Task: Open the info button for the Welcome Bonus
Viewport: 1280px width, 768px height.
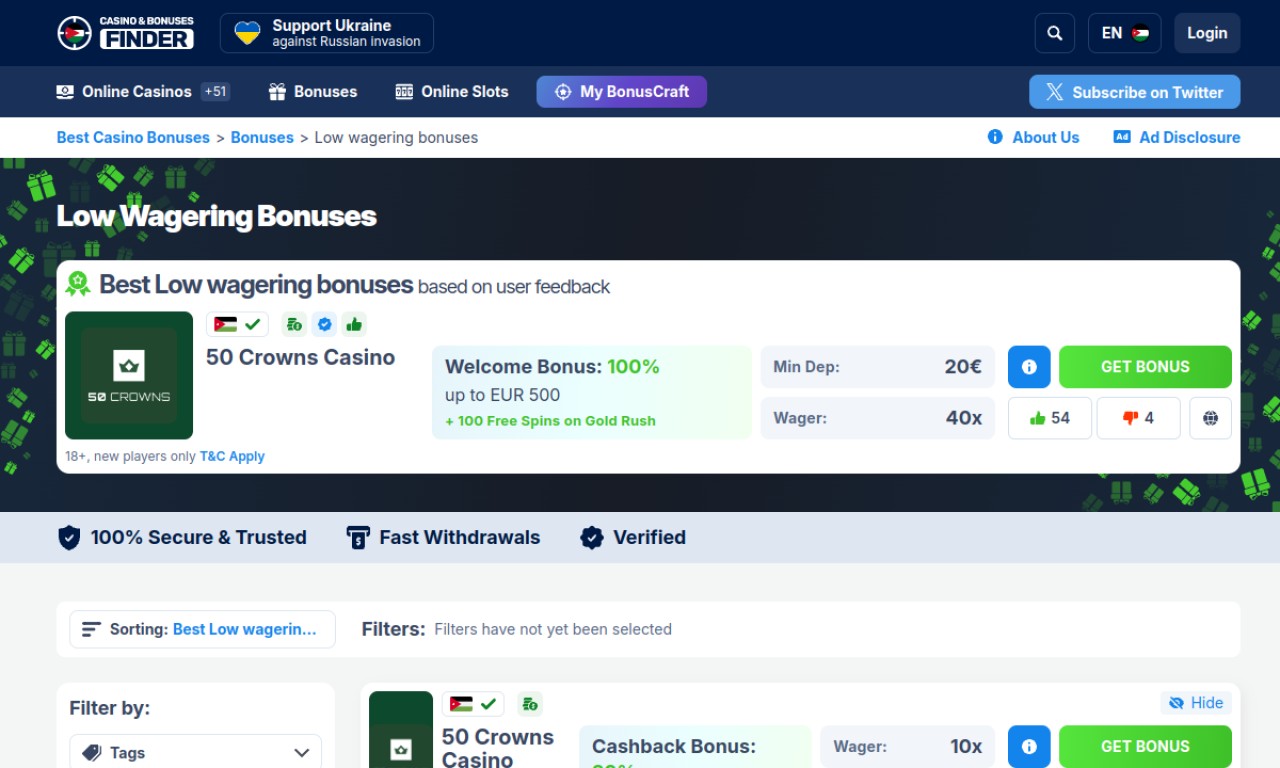Action: [x=1029, y=367]
